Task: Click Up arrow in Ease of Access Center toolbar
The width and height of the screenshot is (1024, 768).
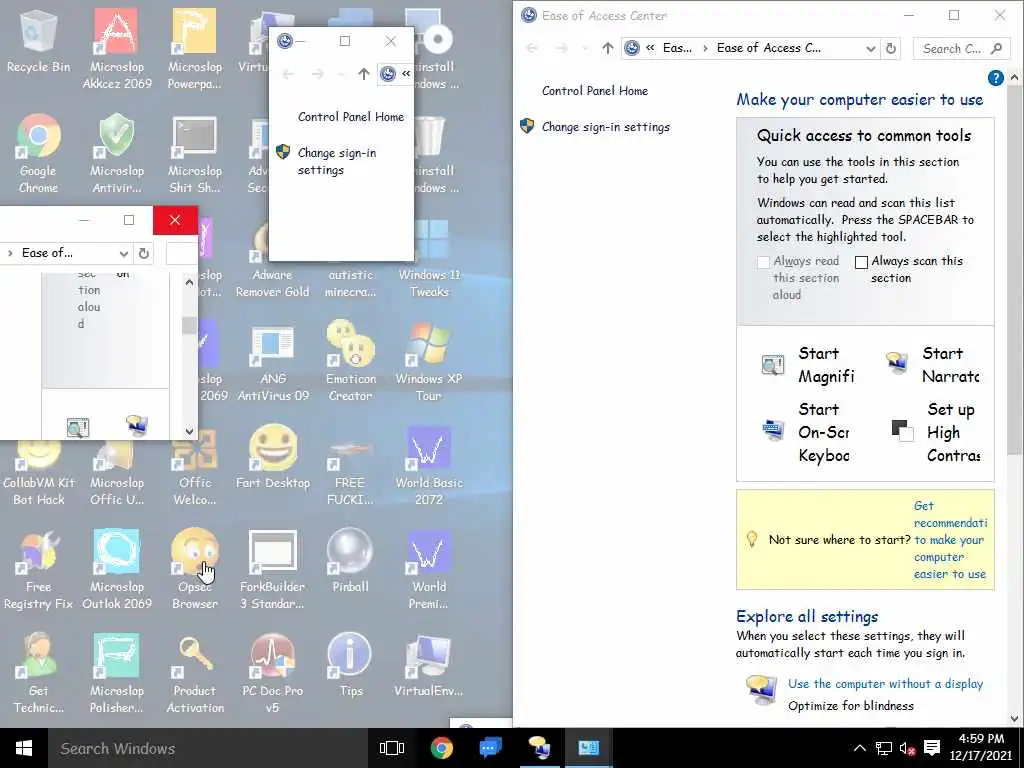Action: [x=607, y=48]
